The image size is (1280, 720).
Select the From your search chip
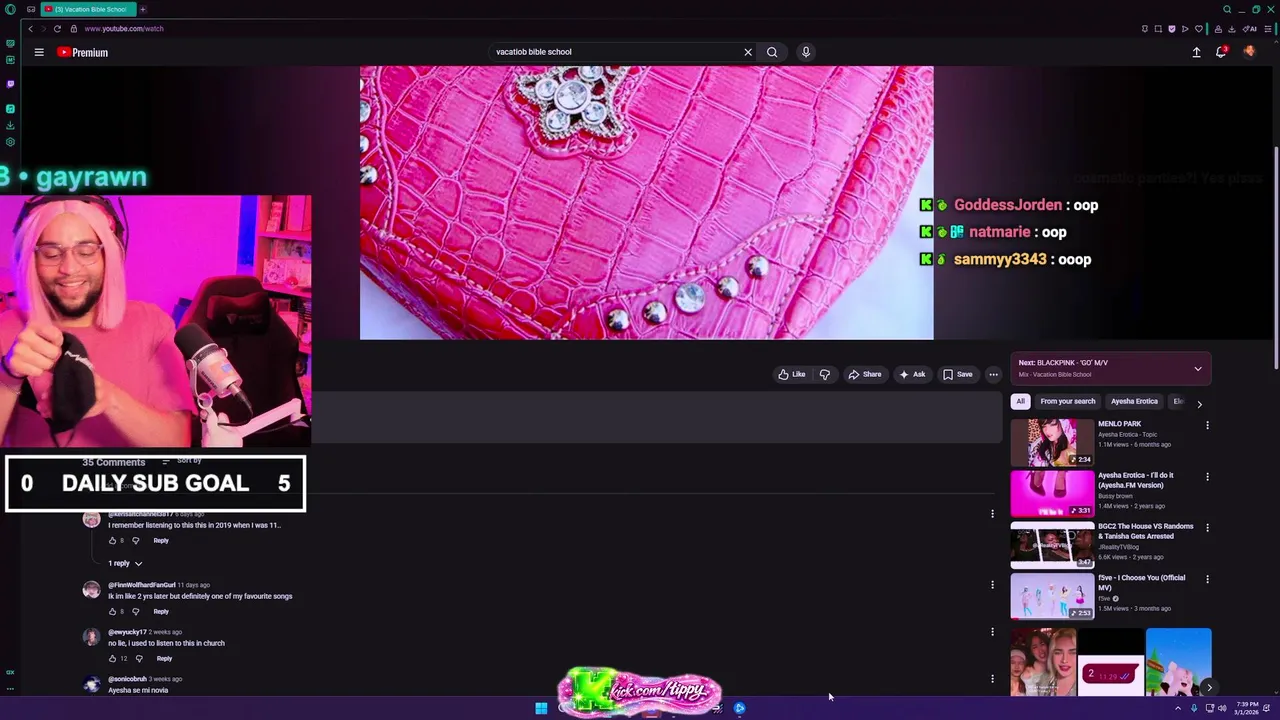(1068, 401)
